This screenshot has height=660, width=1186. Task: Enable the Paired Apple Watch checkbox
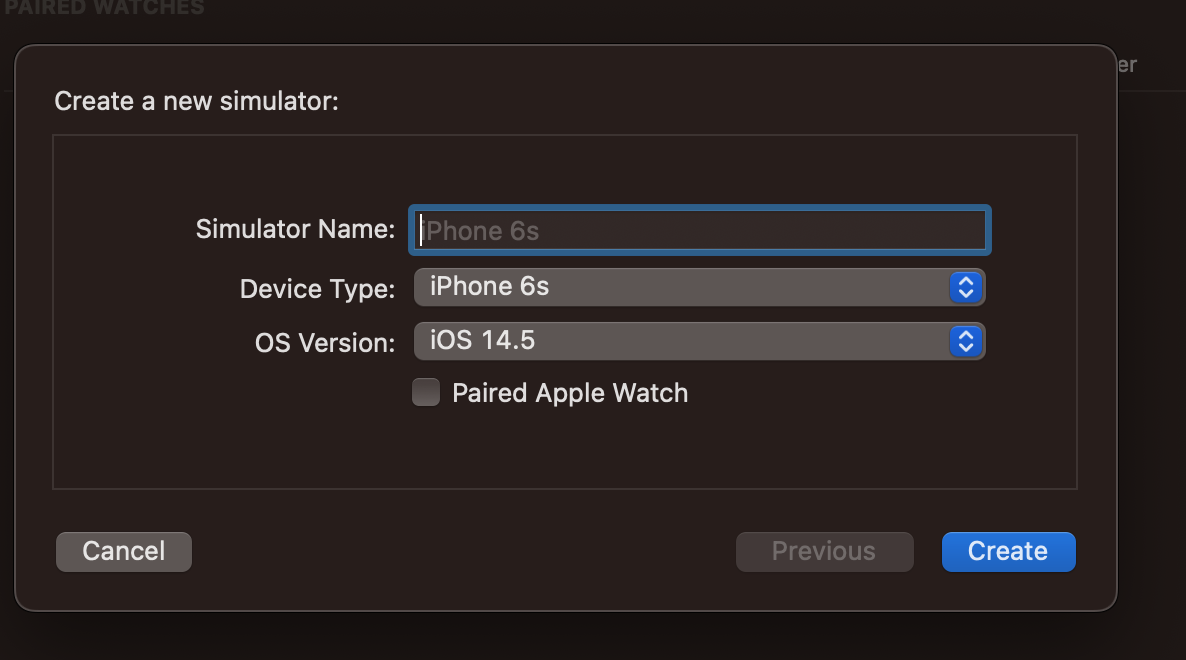426,393
